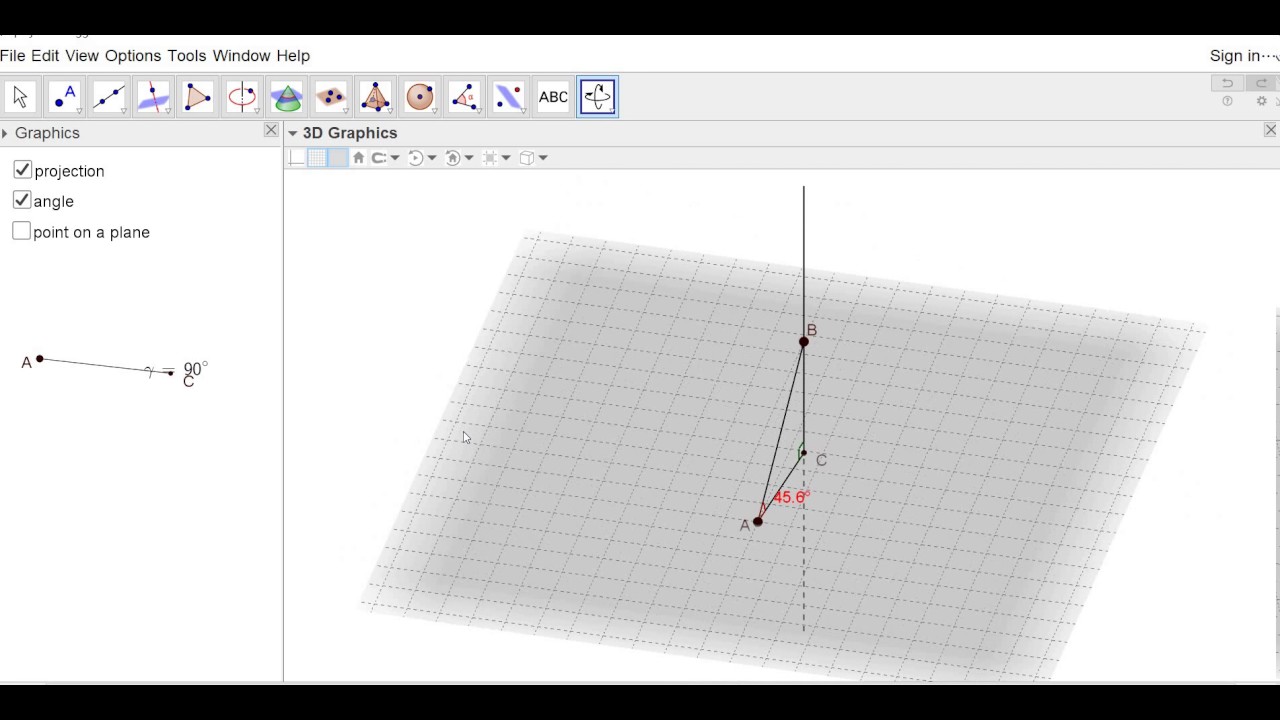
Task: Select the Perpendicular Line tool
Action: pos(153,97)
